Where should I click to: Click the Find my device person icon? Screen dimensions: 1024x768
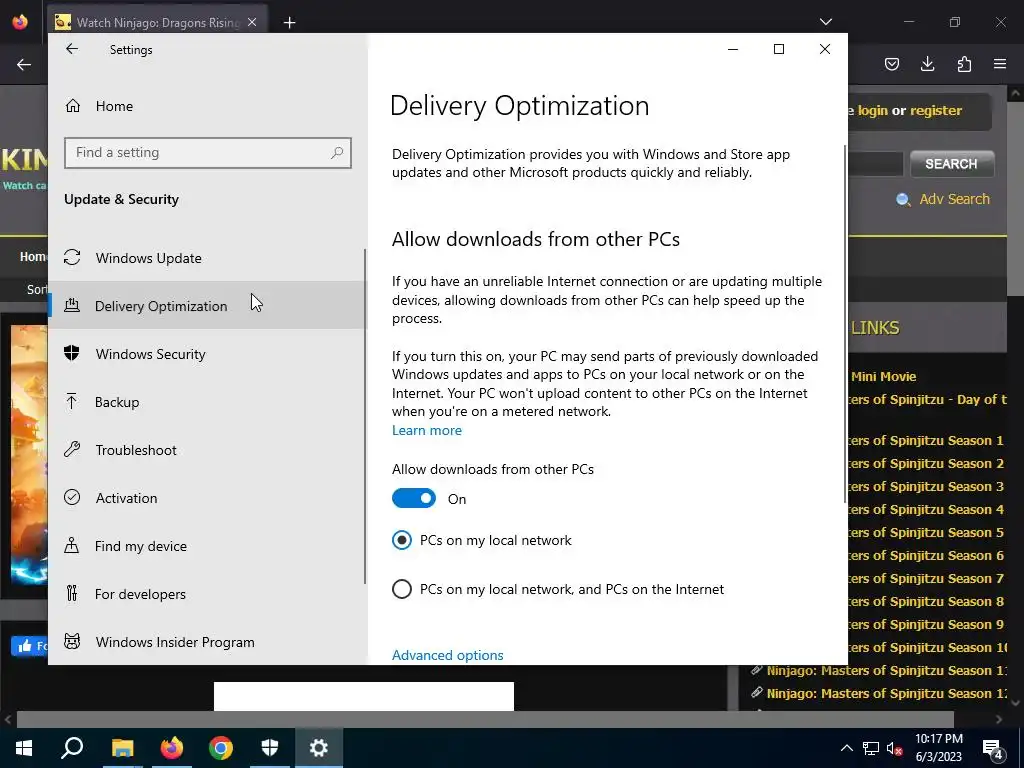[x=72, y=545]
